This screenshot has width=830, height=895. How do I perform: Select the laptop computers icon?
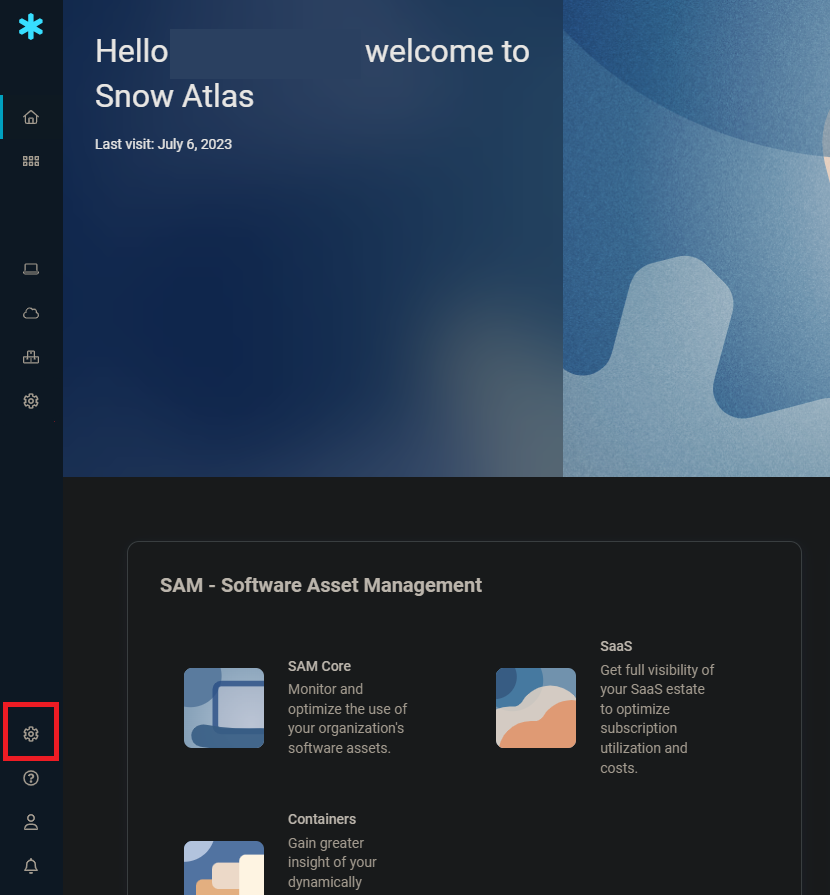click(x=31, y=269)
